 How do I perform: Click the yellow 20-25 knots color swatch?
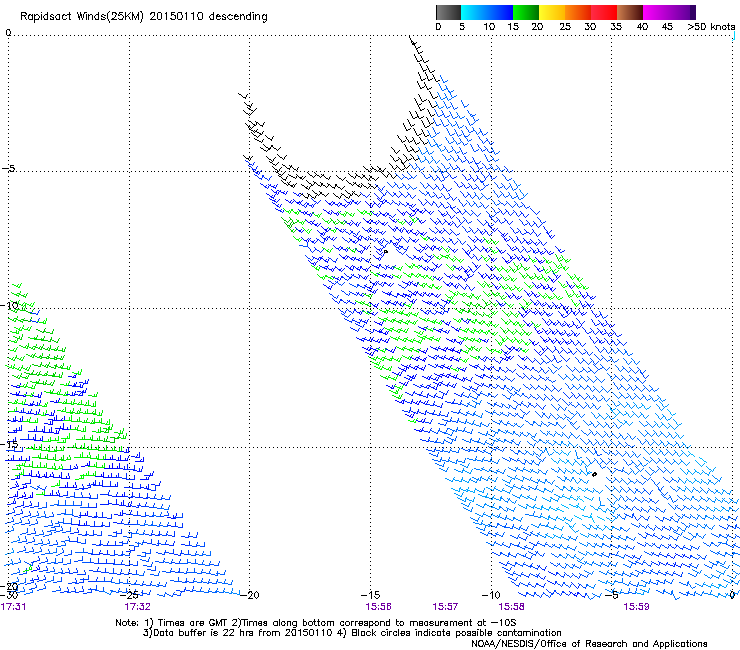[552, 12]
